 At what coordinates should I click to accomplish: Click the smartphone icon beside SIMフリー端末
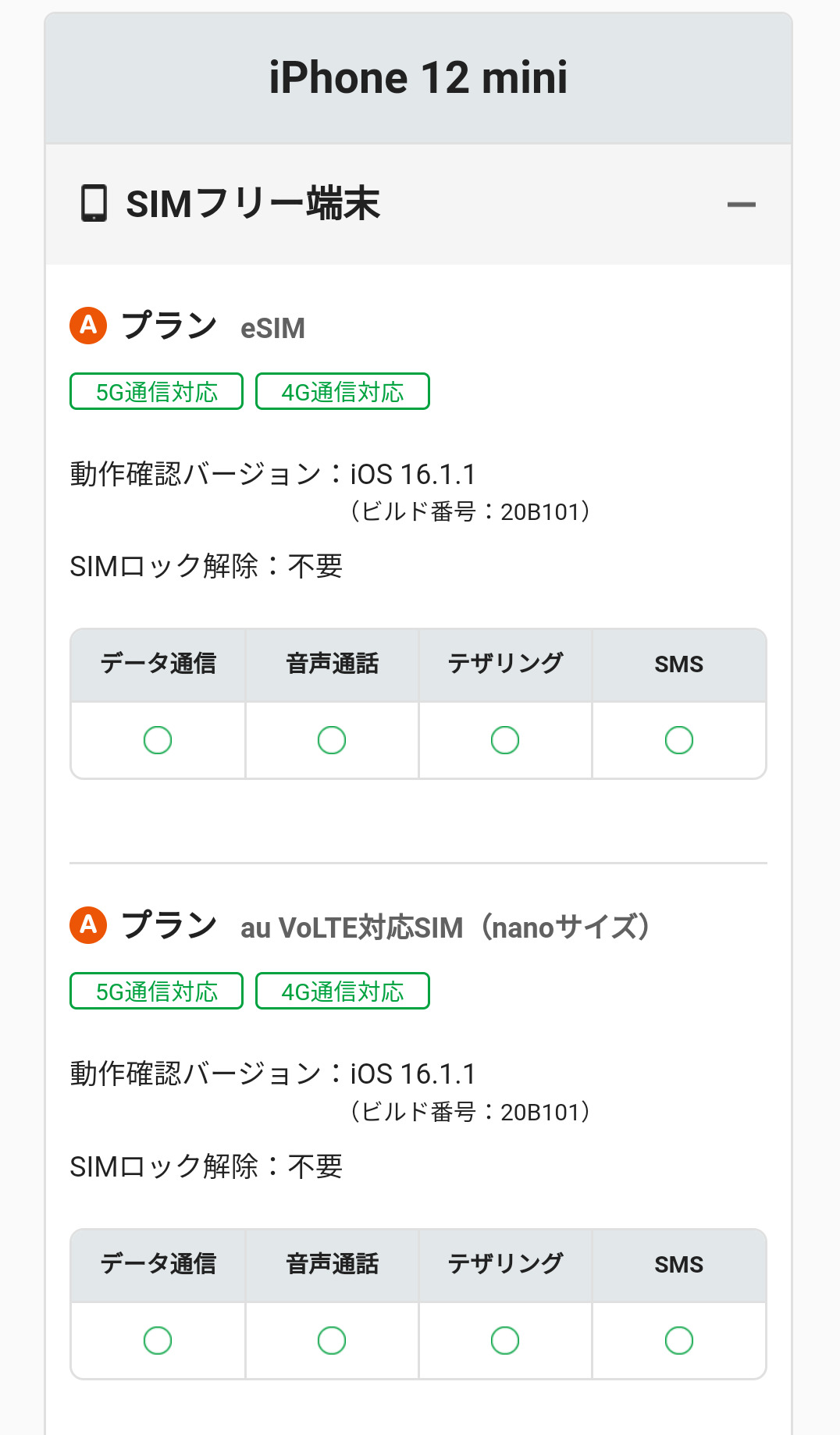(94, 203)
